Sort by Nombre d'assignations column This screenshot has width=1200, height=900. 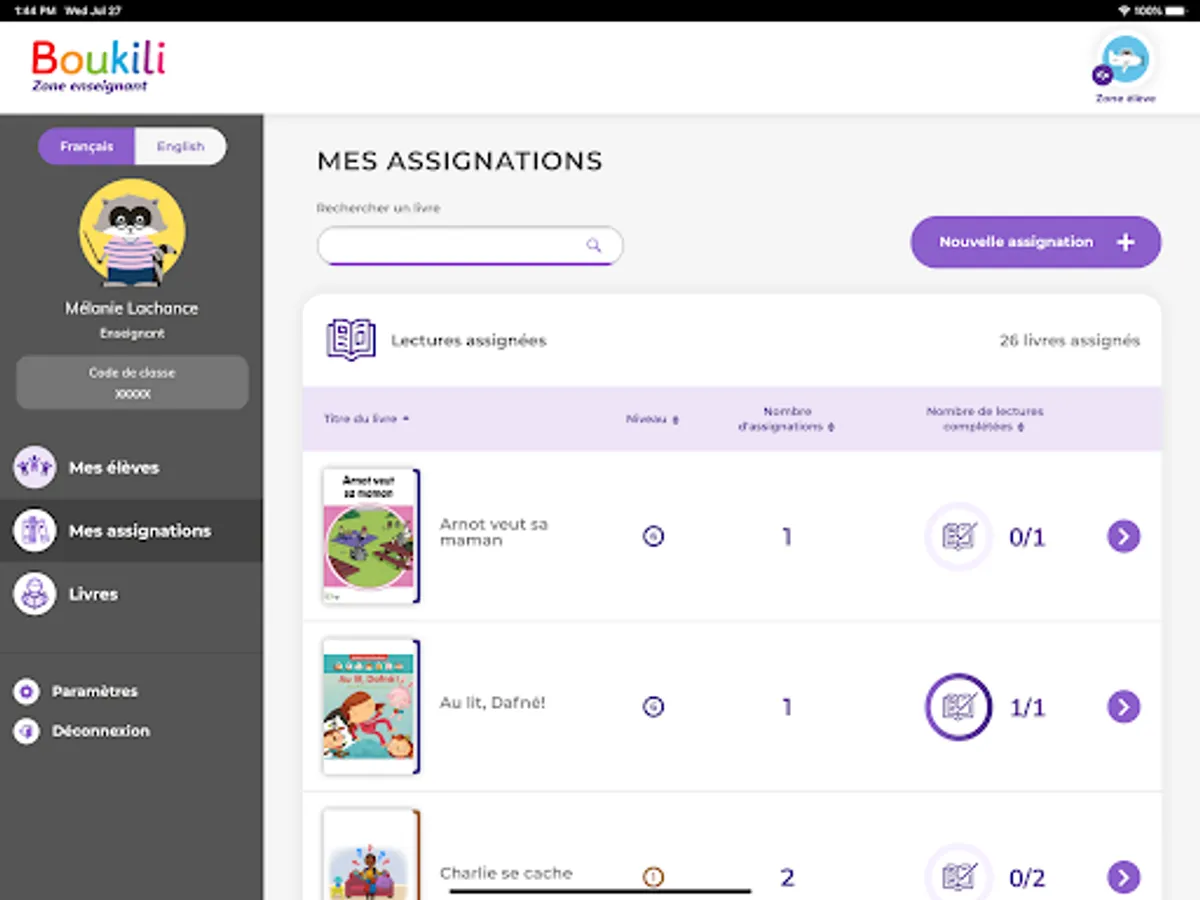(x=786, y=419)
